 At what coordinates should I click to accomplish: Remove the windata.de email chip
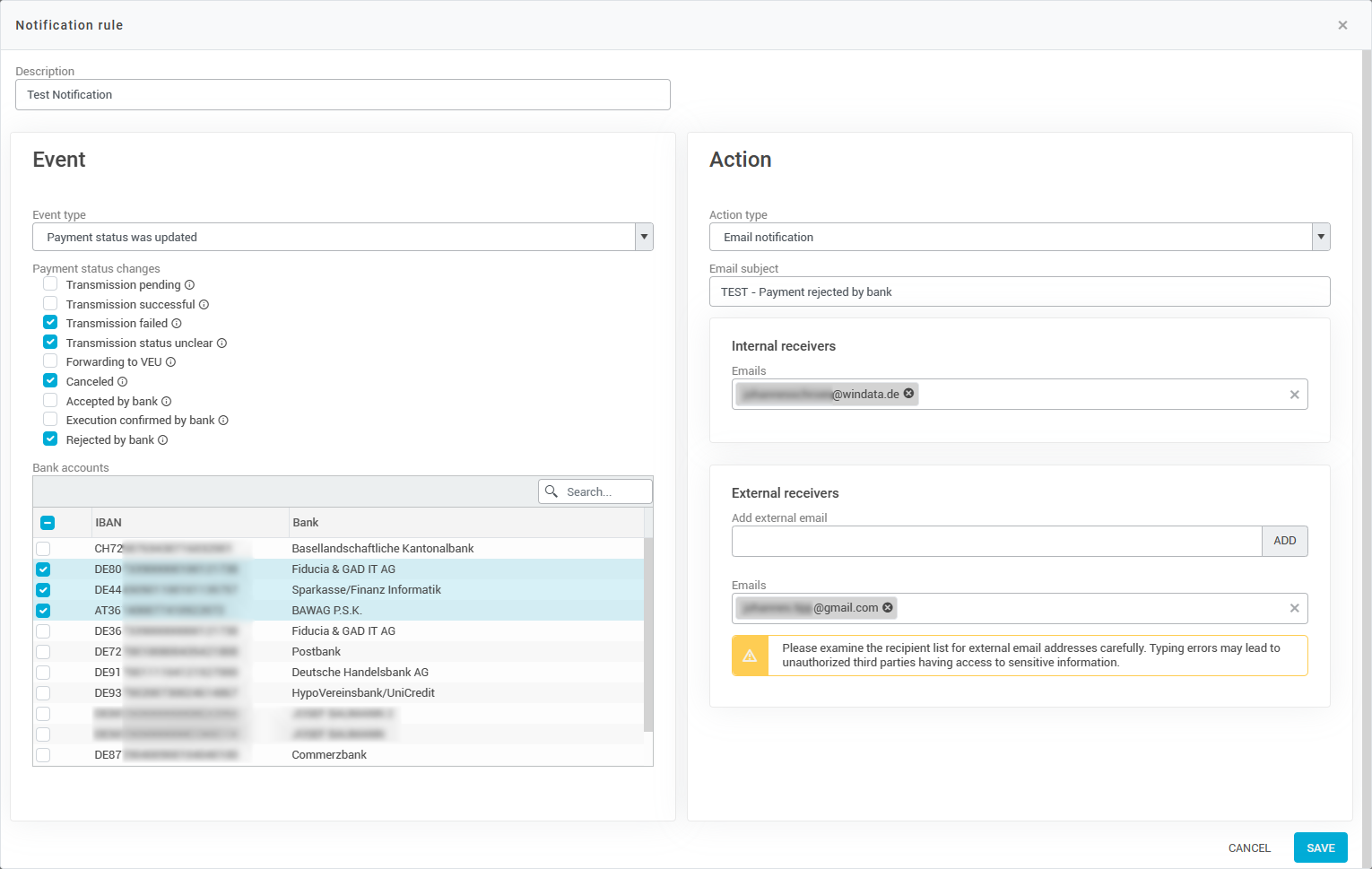tap(908, 394)
